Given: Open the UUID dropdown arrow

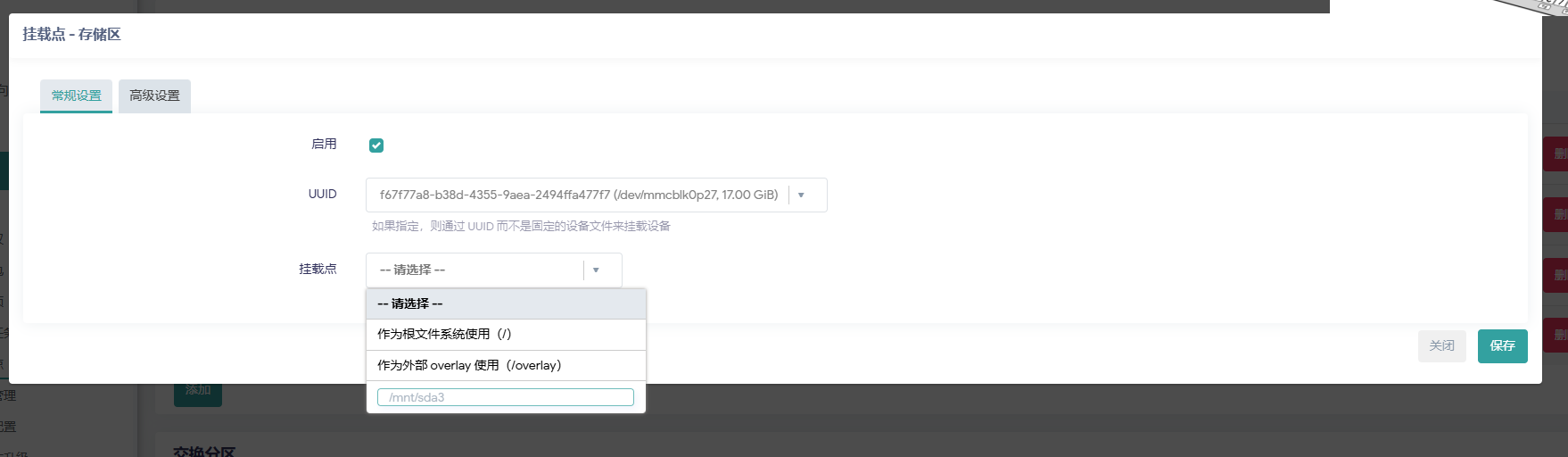Looking at the screenshot, I should pos(801,195).
